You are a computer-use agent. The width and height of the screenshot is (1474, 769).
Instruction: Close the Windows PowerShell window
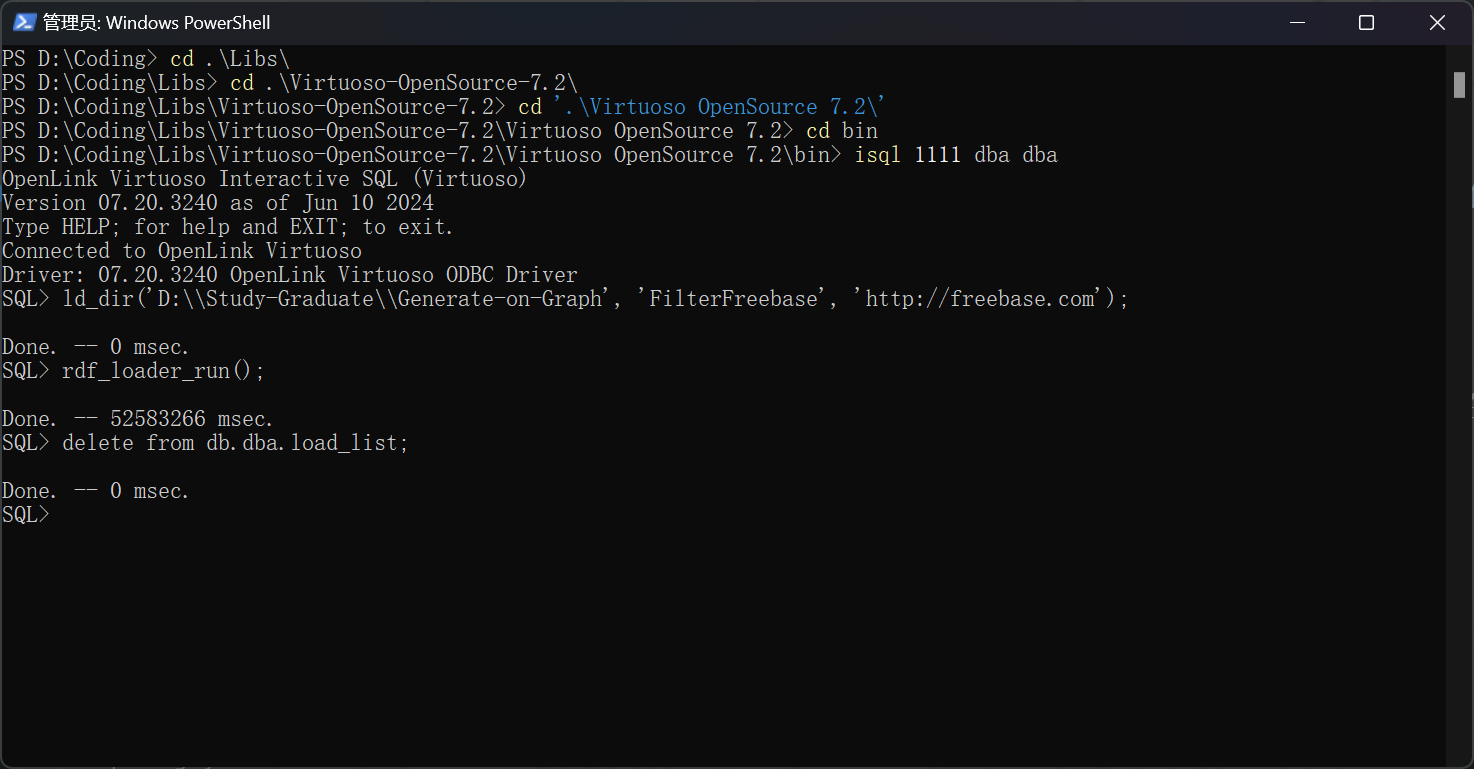pos(1437,22)
